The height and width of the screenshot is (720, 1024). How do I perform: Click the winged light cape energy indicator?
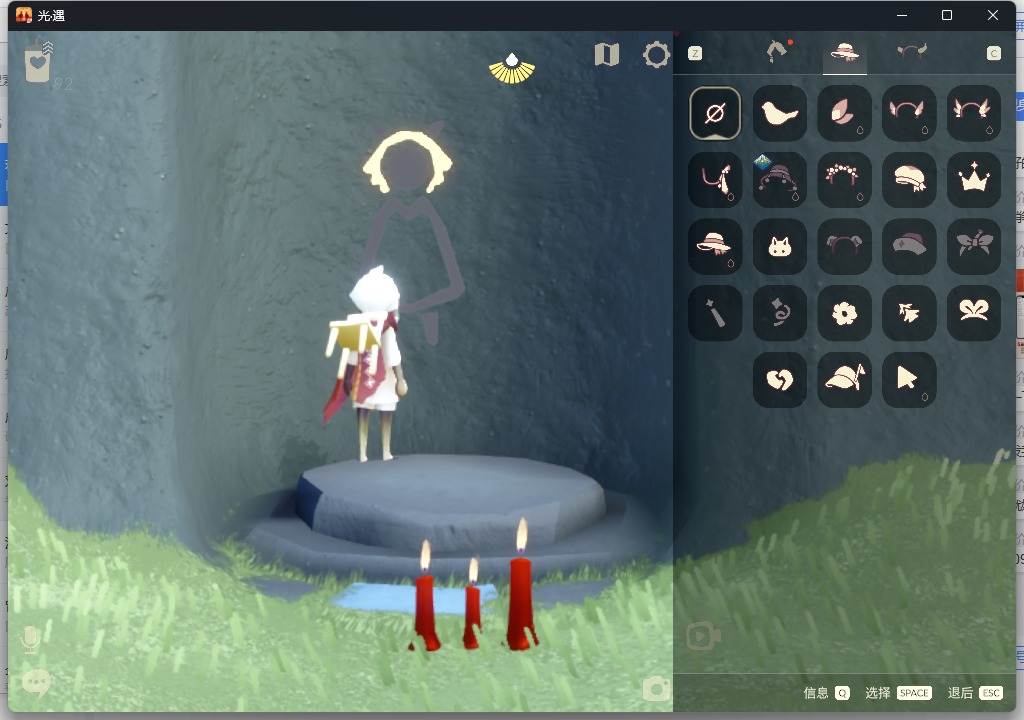tap(512, 69)
